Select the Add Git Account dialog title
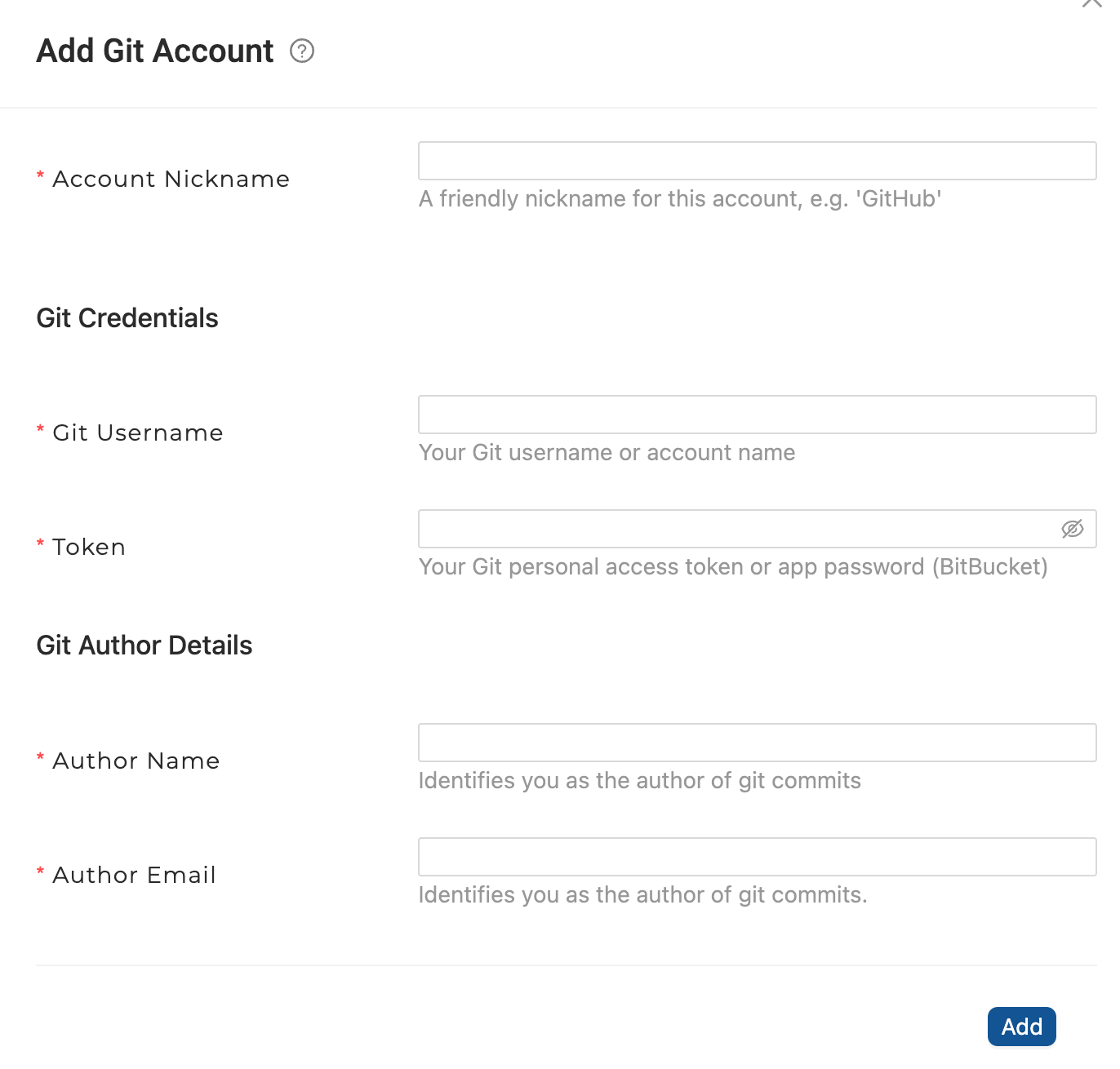Viewport: 1120px width, 1069px height. coord(155,51)
